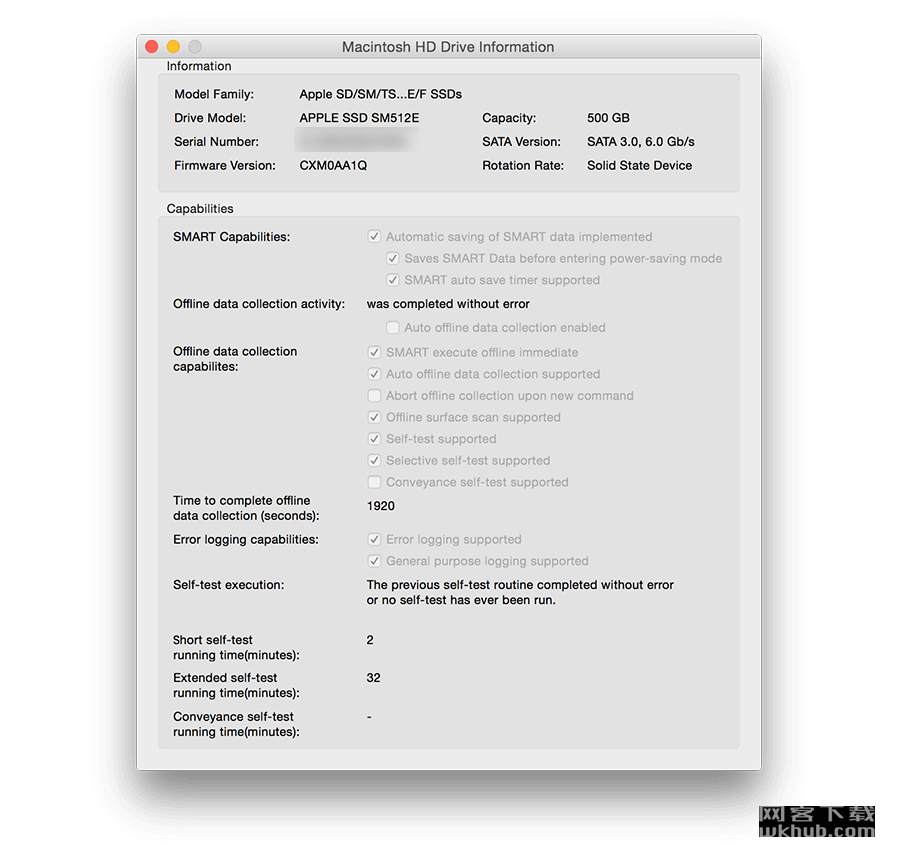Select model family value Apple SD/SM/TS...E/F SSDs
This screenshot has height=857, width=900.
coord(381,94)
